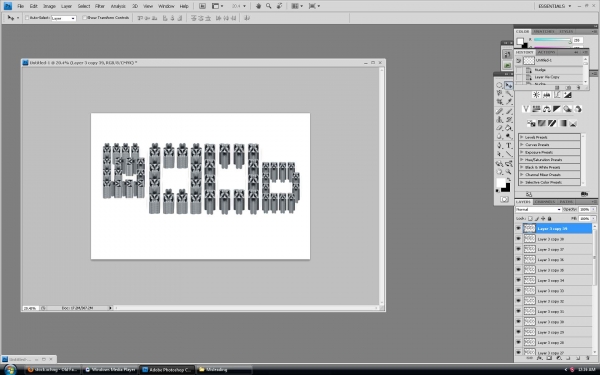This screenshot has height=375, width=600.
Task: Select the Magic Wand tool
Action: coord(509,93)
